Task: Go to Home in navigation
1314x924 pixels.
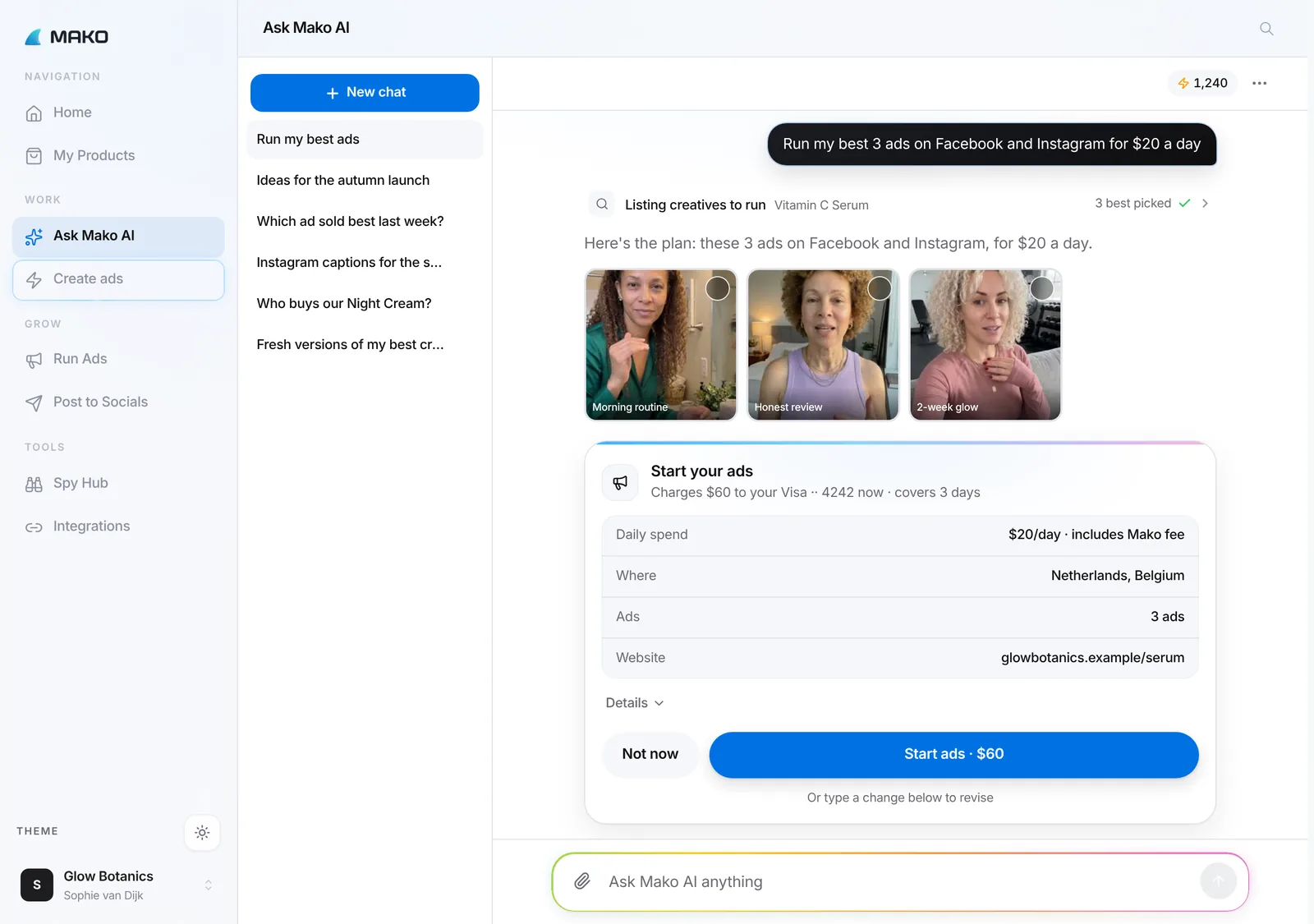Action: coord(118,113)
